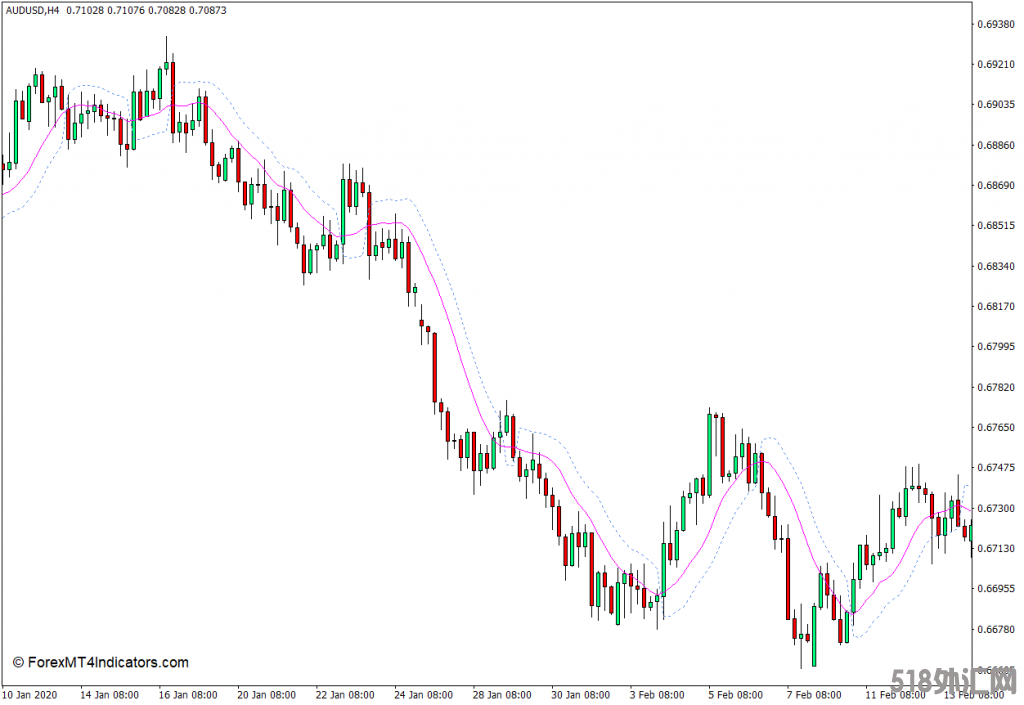Click the 0.69380 price axis label
This screenshot has height=705, width=1024.
[x=997, y=24]
